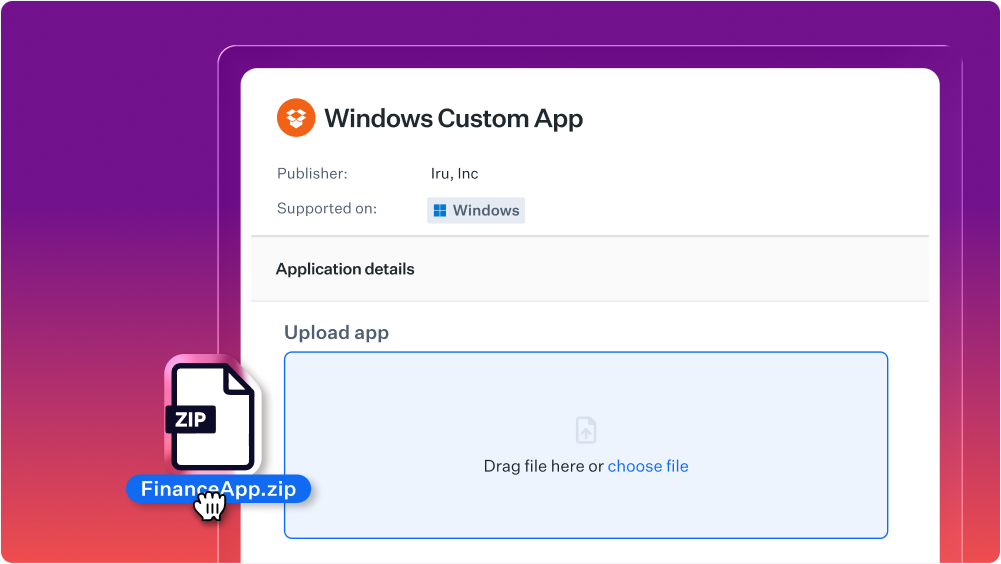1001x564 pixels.
Task: Click the upload document icon in drop zone
Action: [585, 430]
